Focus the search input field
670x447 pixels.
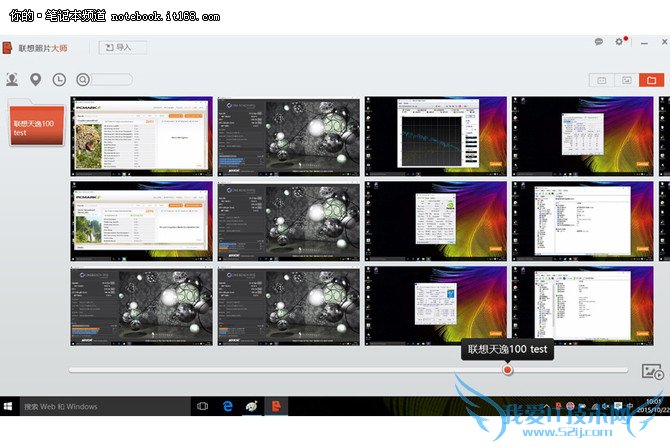click(111, 79)
